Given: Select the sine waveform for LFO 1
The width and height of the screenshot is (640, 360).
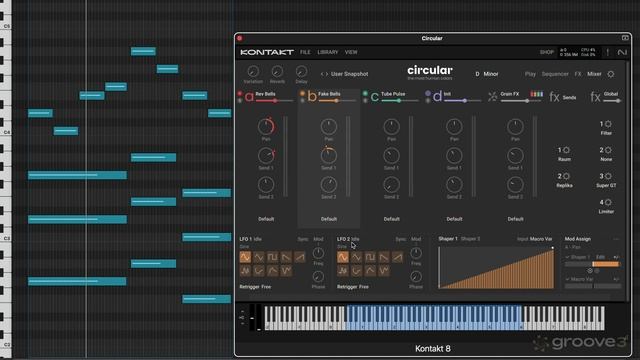Looking at the screenshot, I should point(245,257).
